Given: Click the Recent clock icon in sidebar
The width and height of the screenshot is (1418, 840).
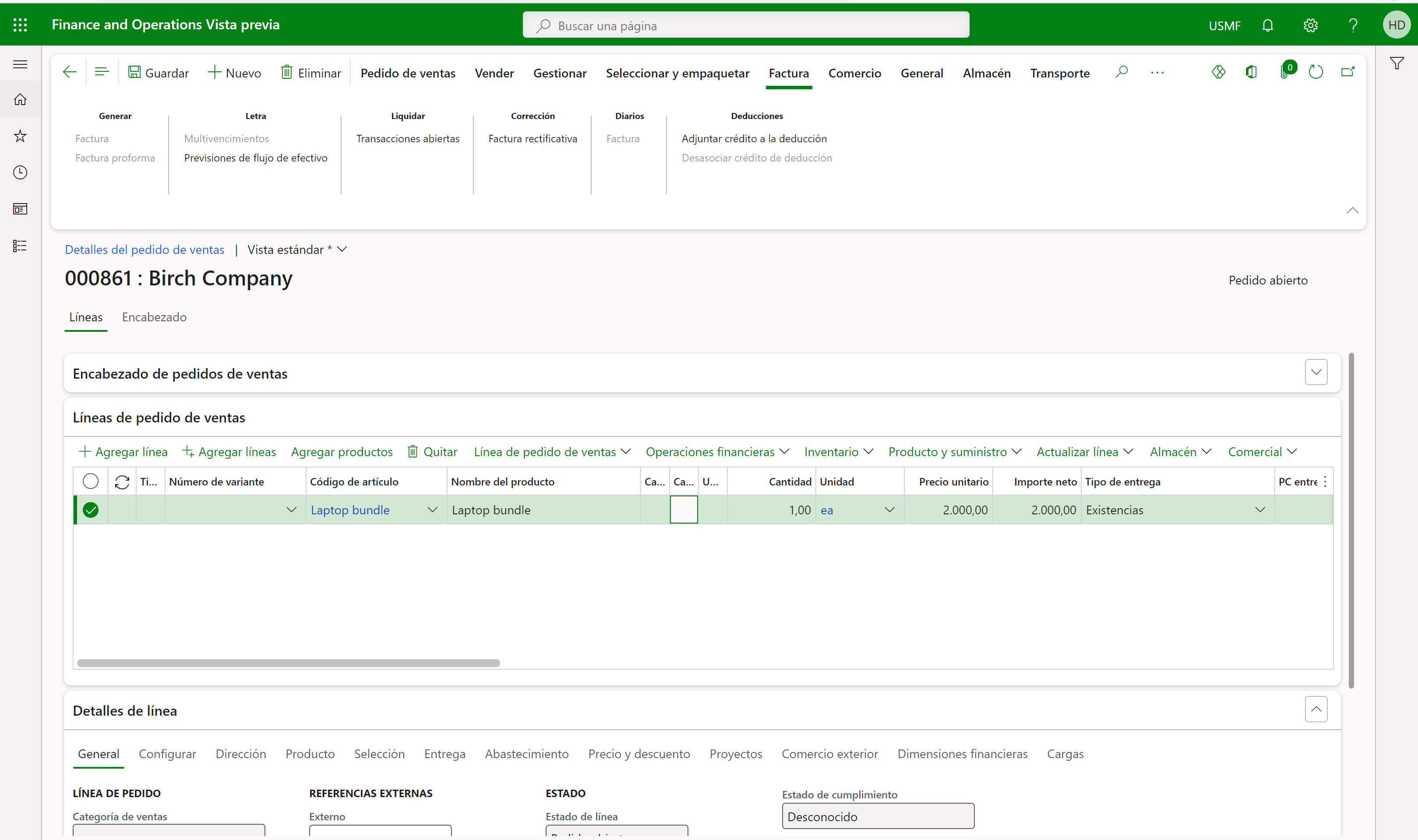Looking at the screenshot, I should click(21, 172).
